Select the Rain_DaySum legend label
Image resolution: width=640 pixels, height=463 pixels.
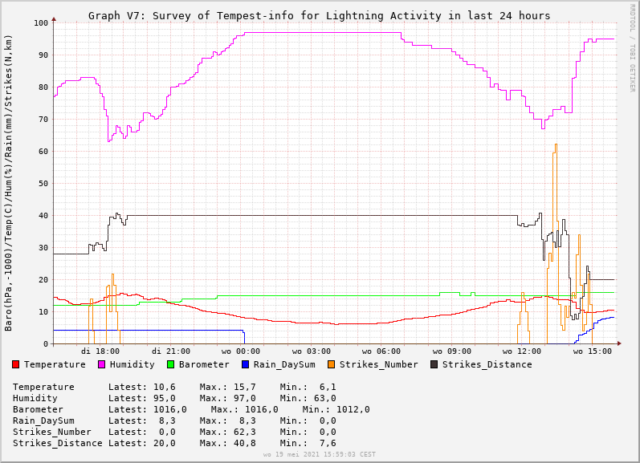[x=284, y=364]
